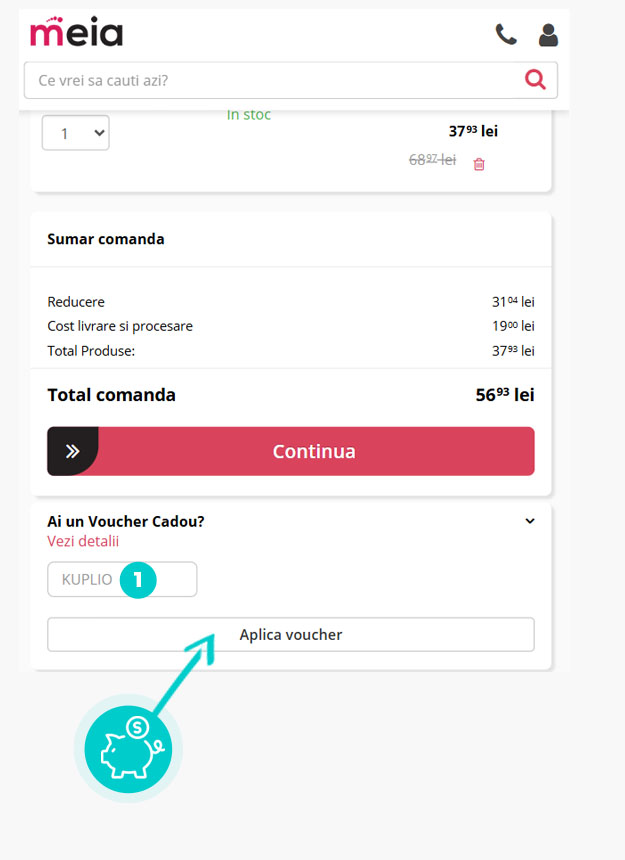Screen dimensions: 625x860
Task: Collapse the Voucher Cadou section chevron
Action: pos(530,521)
